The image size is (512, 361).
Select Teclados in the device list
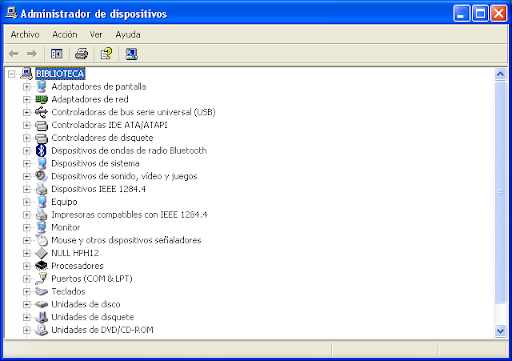coord(68,292)
